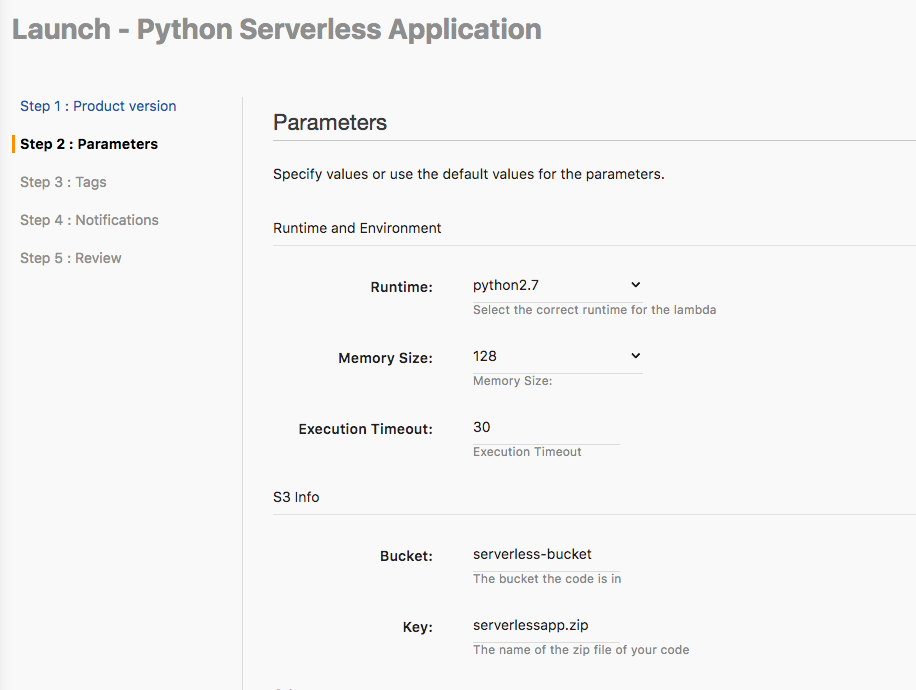Image resolution: width=916 pixels, height=690 pixels.
Task: Click the "Select the correct runtime" hint text
Action: (x=594, y=310)
